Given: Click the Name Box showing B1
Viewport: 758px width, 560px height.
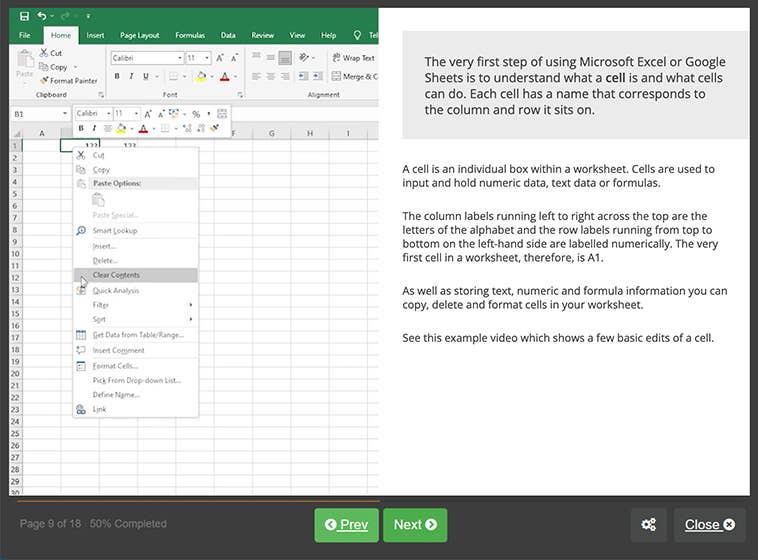Looking at the screenshot, I should 30,114.
